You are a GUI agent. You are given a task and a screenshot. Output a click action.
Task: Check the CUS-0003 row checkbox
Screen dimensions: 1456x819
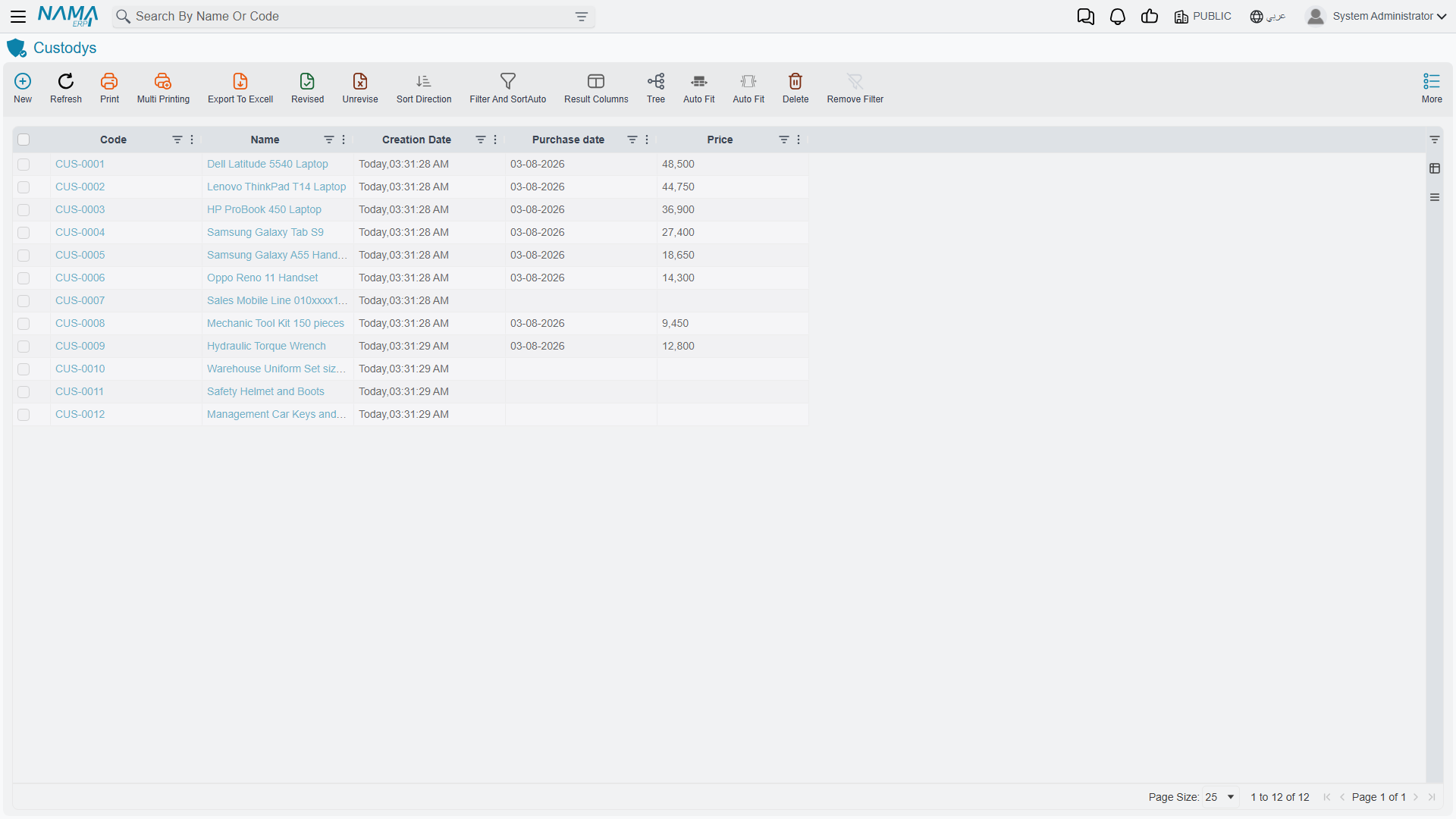[x=24, y=210]
